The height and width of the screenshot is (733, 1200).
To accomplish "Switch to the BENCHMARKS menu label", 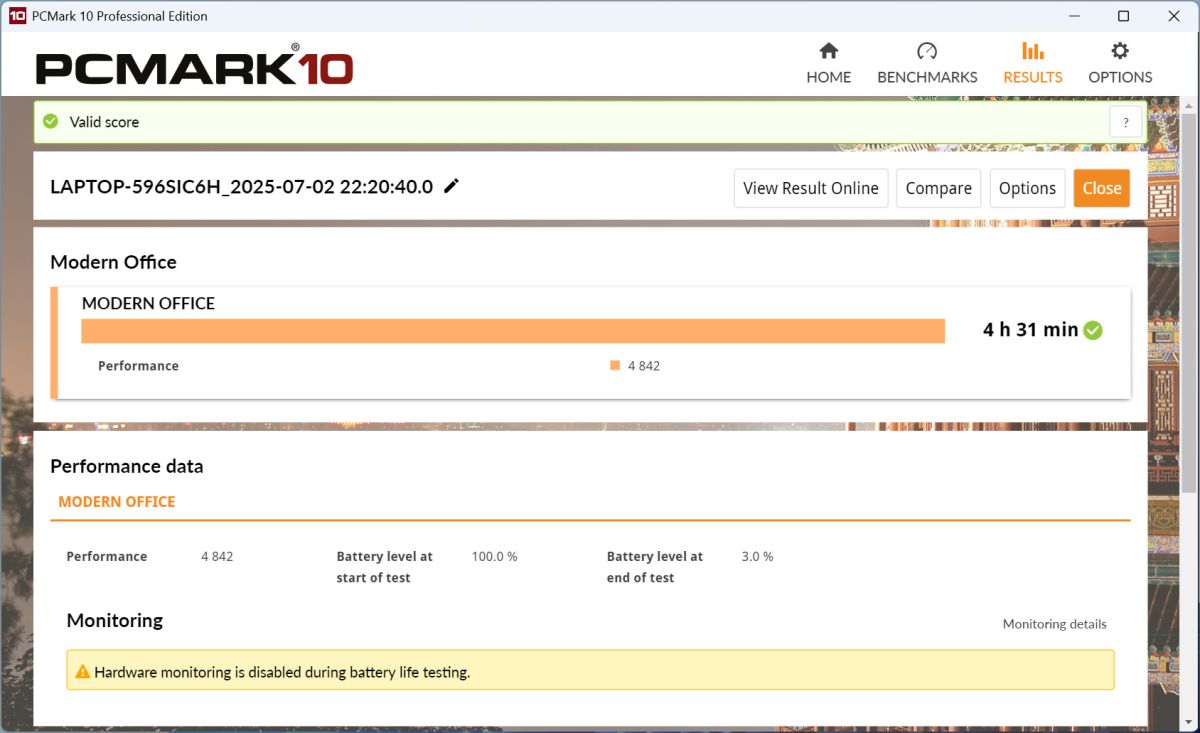I will pos(927,77).
